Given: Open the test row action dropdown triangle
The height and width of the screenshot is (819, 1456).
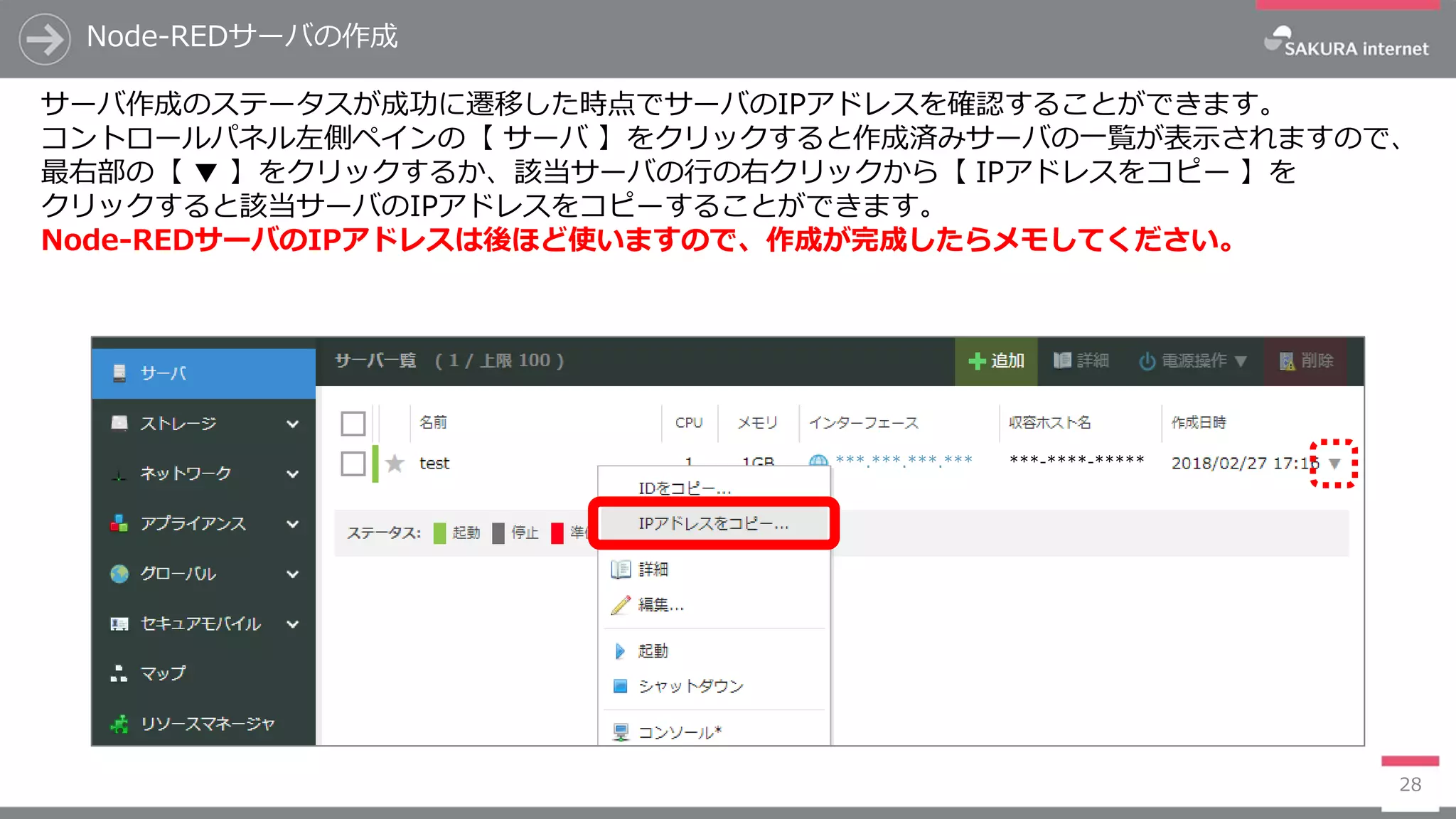Looking at the screenshot, I should pos(1334,464).
